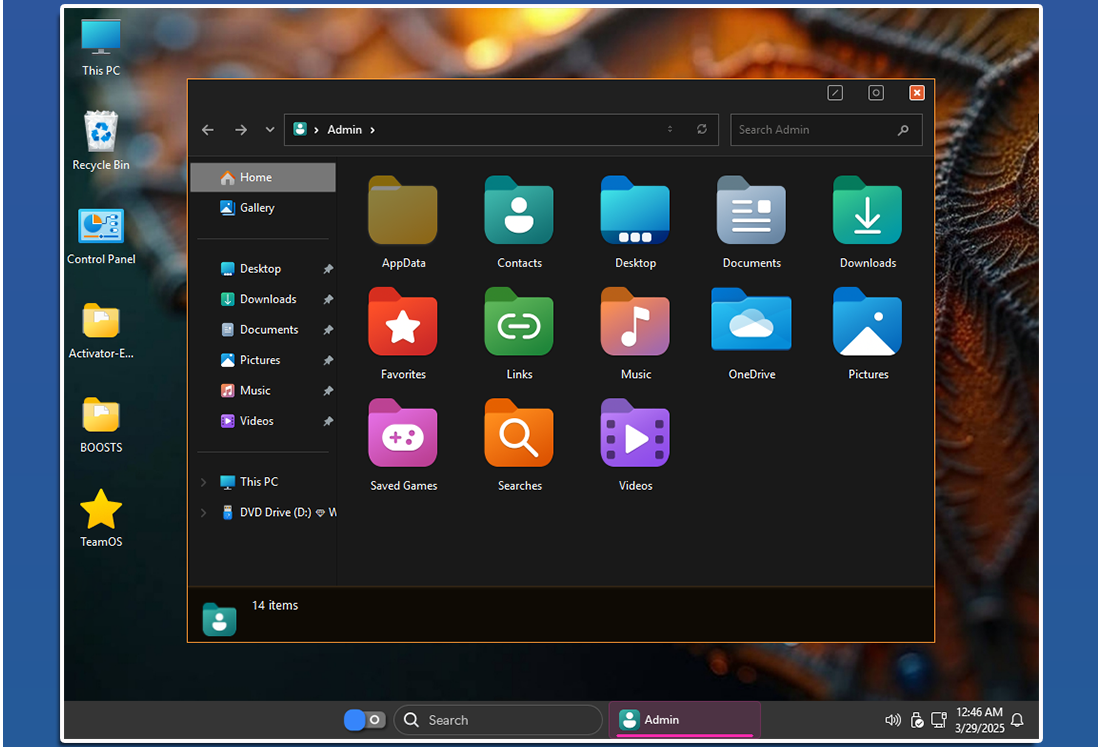Image resolution: width=1106 pixels, height=747 pixels.
Task: Open the Searches folder icon
Action: [x=519, y=433]
